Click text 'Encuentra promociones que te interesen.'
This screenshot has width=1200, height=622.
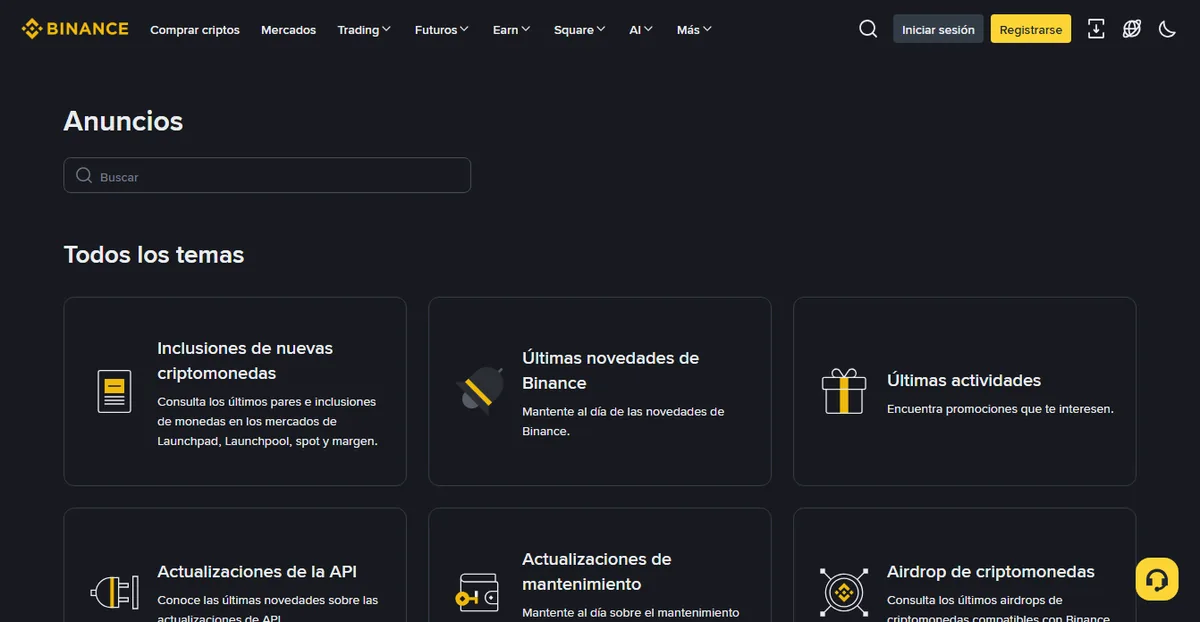click(1000, 409)
